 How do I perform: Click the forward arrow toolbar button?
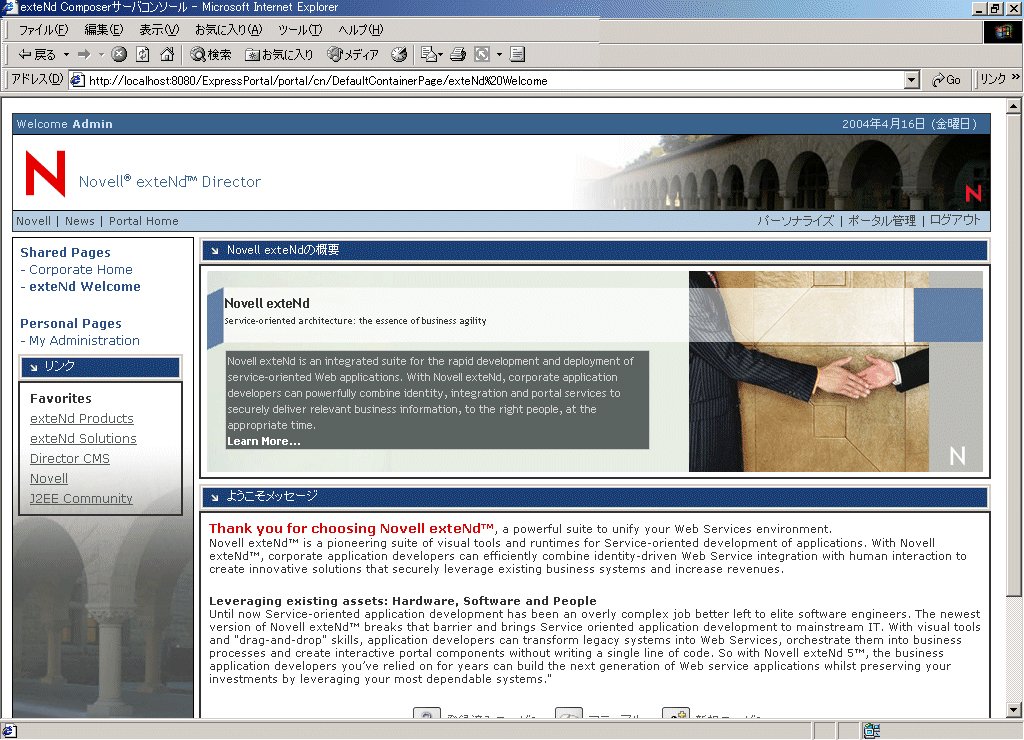click(x=84, y=55)
